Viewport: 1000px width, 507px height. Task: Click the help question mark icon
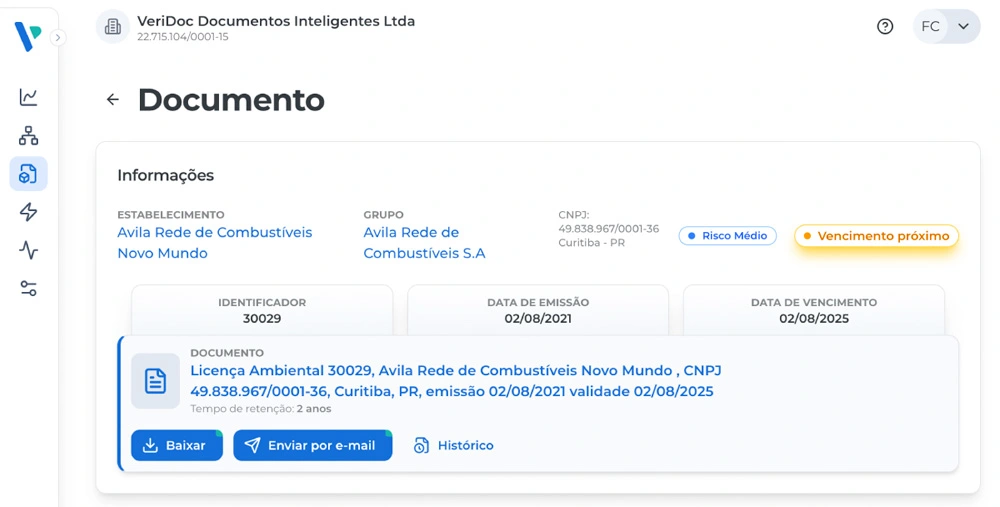(885, 27)
